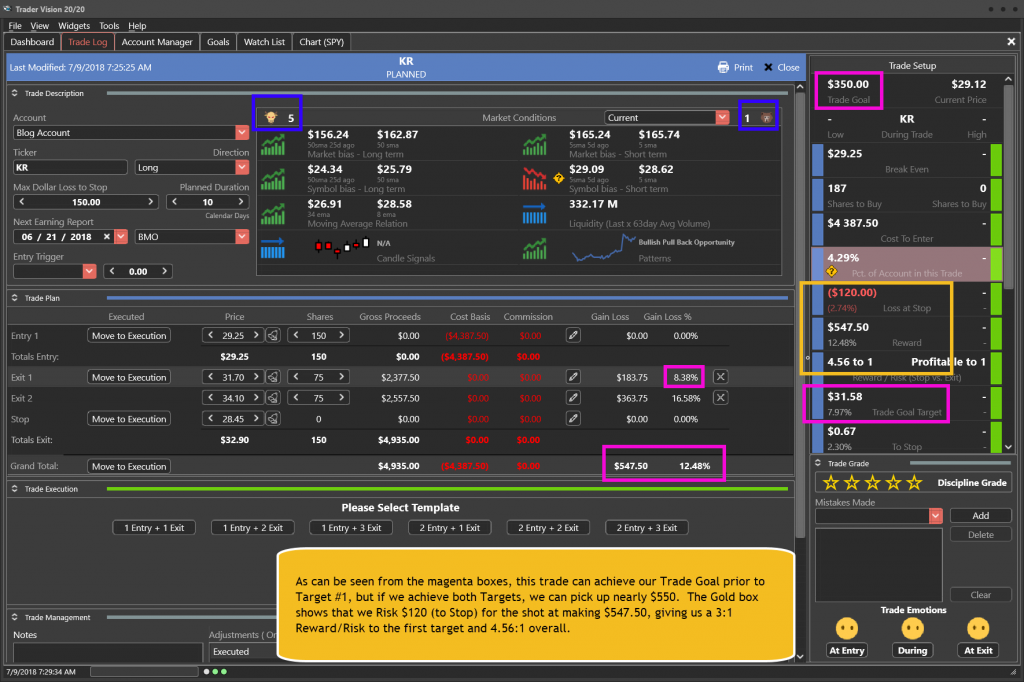Switch to the Account Manager tab

click(157, 42)
